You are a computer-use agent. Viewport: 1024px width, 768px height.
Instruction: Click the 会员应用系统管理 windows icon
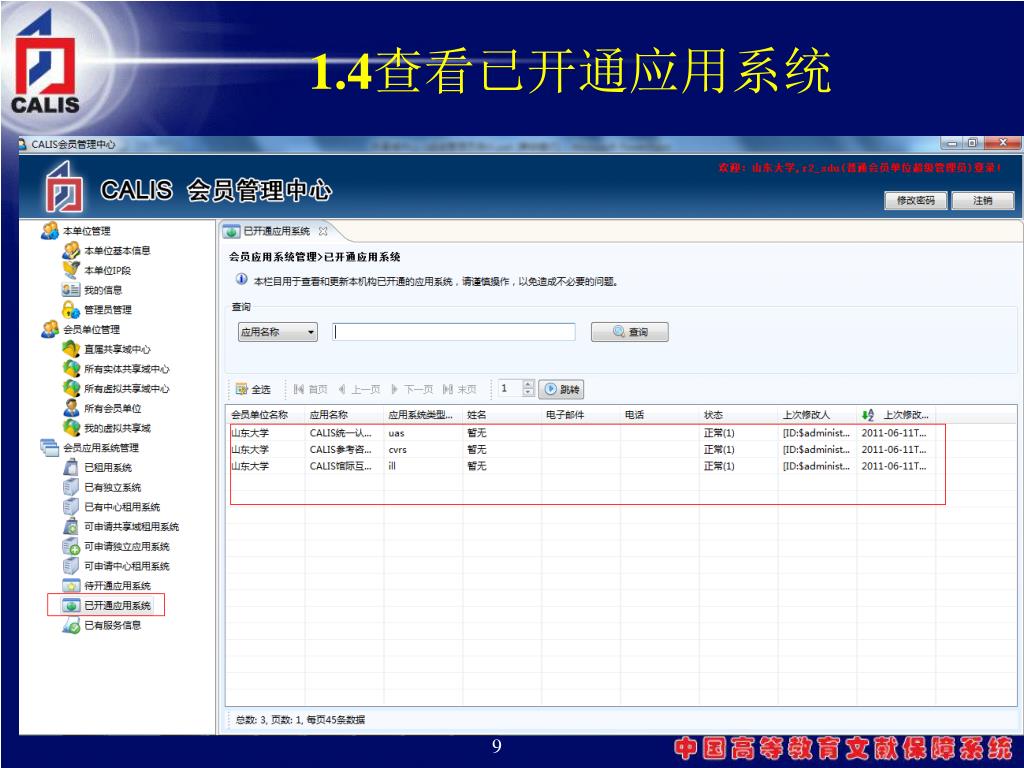coord(50,447)
